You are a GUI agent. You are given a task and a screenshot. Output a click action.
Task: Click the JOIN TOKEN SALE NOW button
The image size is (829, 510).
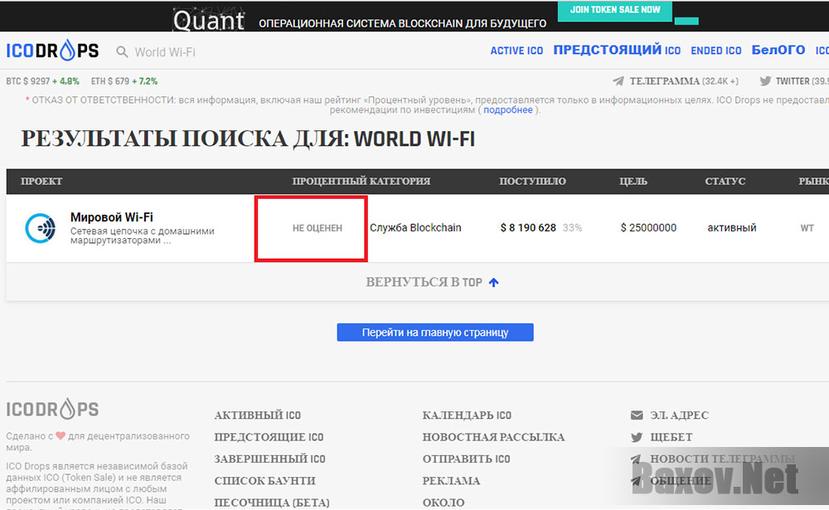point(615,10)
